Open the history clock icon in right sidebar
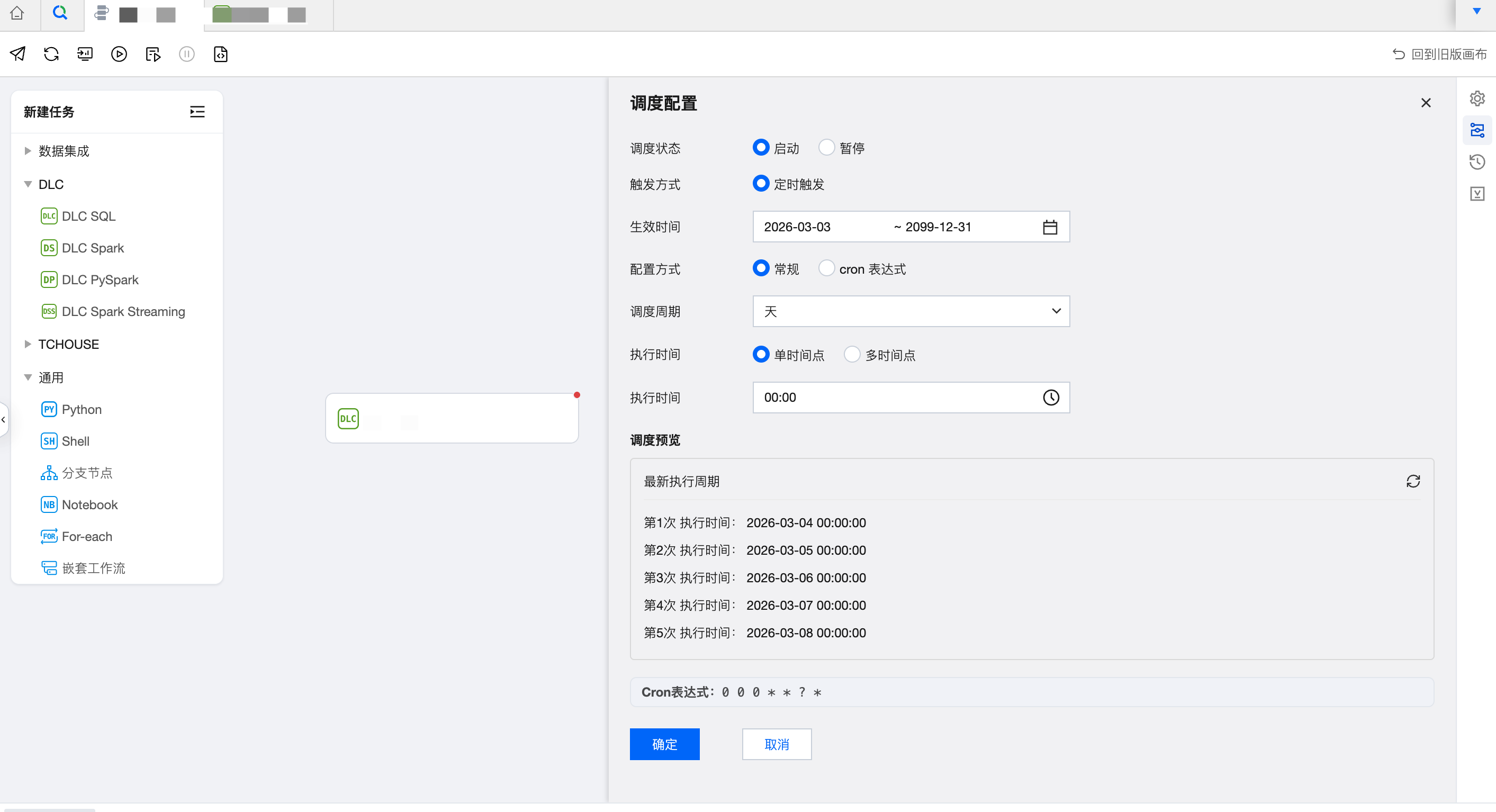The width and height of the screenshot is (1496, 812). click(1477, 162)
